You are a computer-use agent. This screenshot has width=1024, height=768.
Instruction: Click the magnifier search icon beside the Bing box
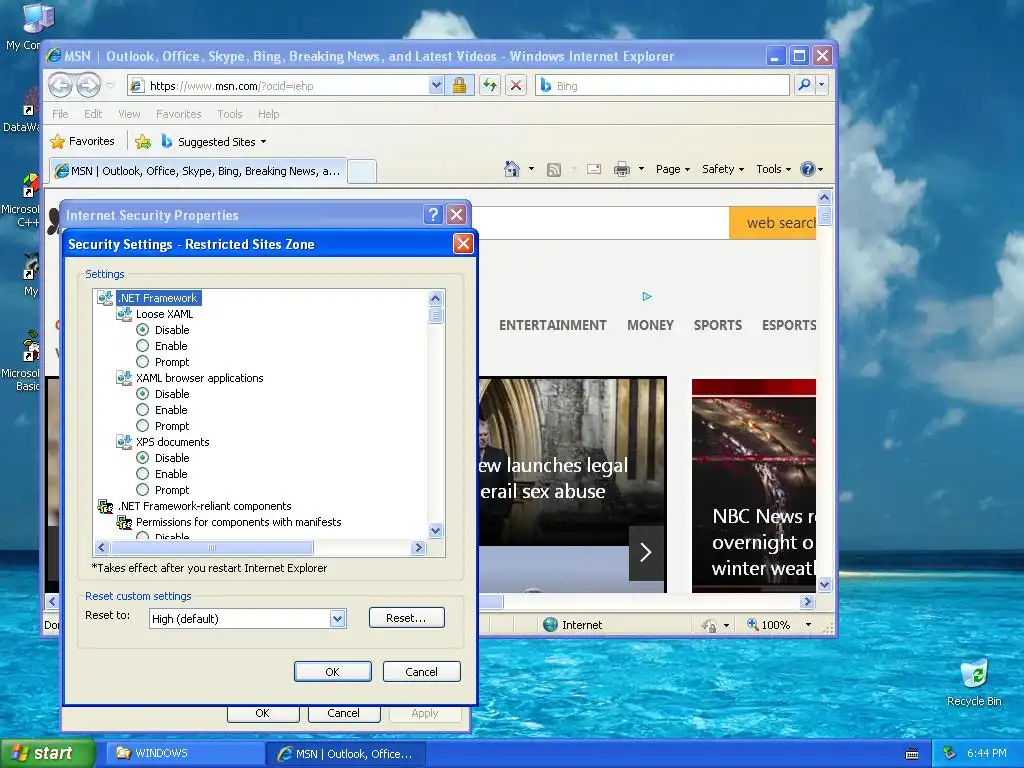coord(805,85)
